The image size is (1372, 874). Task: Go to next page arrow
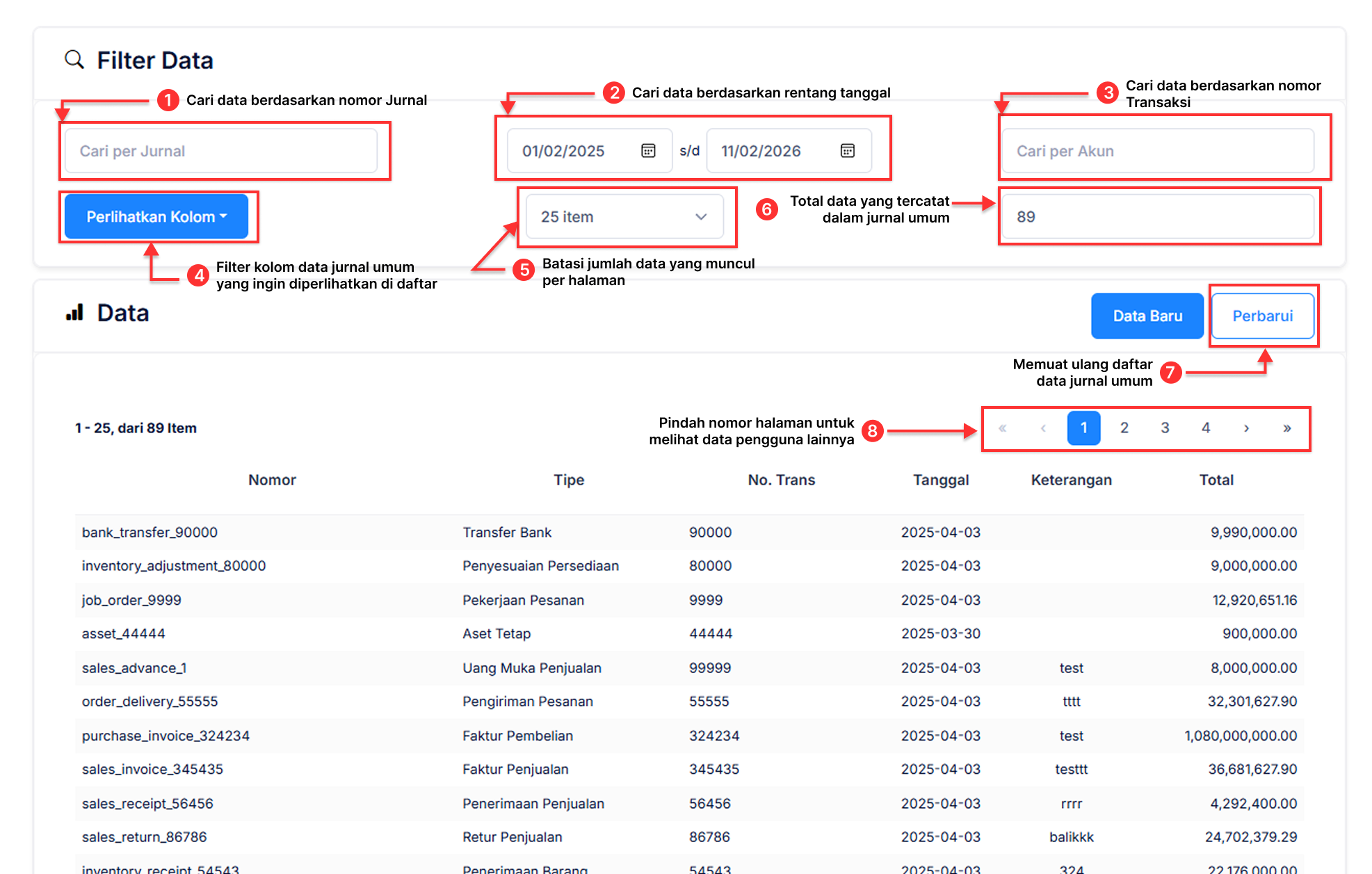pyautogui.click(x=1246, y=428)
